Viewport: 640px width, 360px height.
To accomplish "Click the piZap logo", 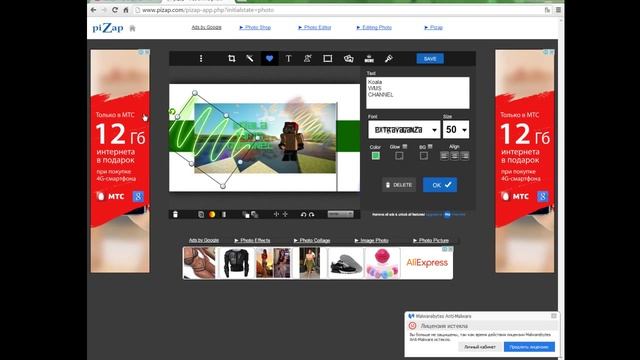I will [x=108, y=28].
